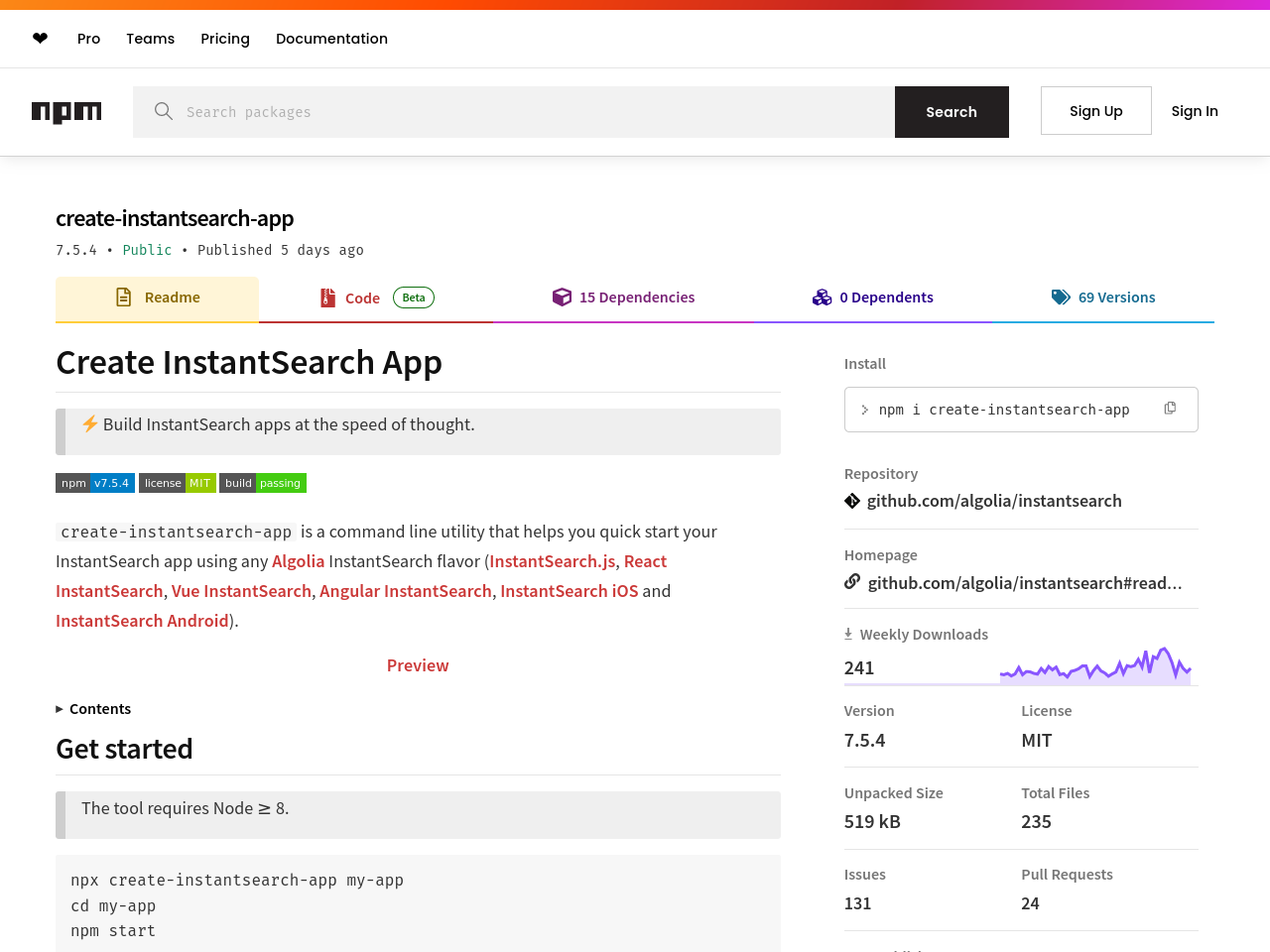Viewport: 1270px width, 952px height.
Task: Click the Code tab zip file icon
Action: coord(327,297)
